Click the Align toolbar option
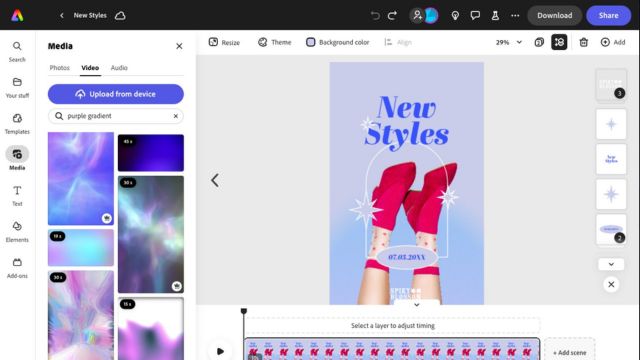The width and height of the screenshot is (640, 360). [x=398, y=42]
